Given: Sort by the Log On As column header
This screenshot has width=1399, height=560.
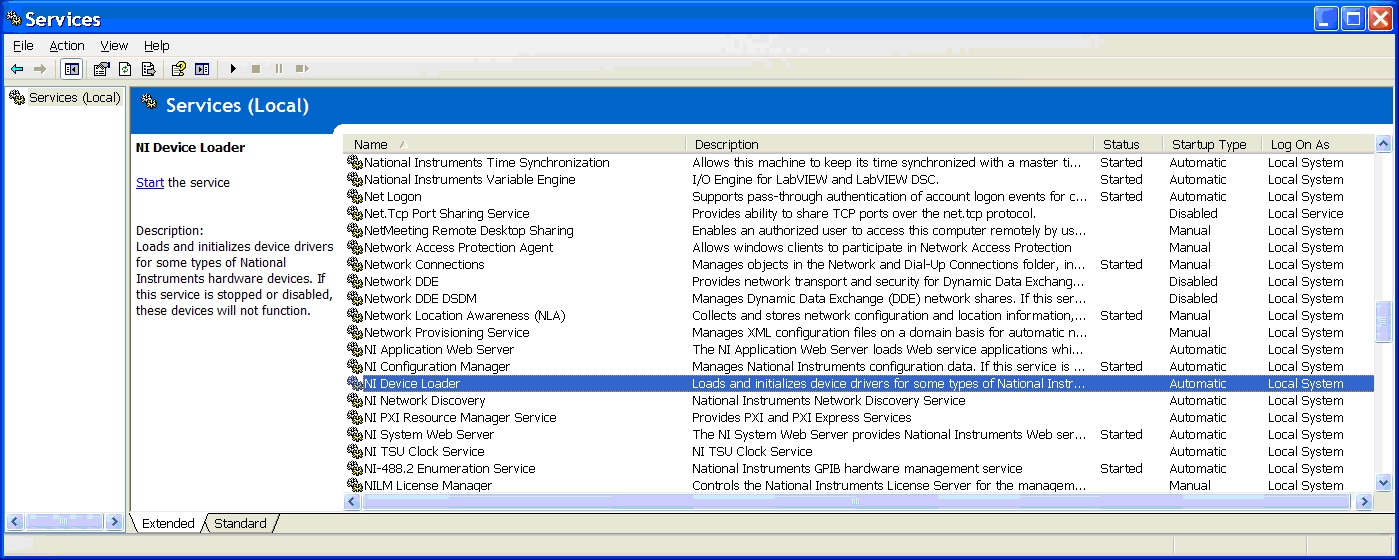Looking at the screenshot, I should point(1317,144).
